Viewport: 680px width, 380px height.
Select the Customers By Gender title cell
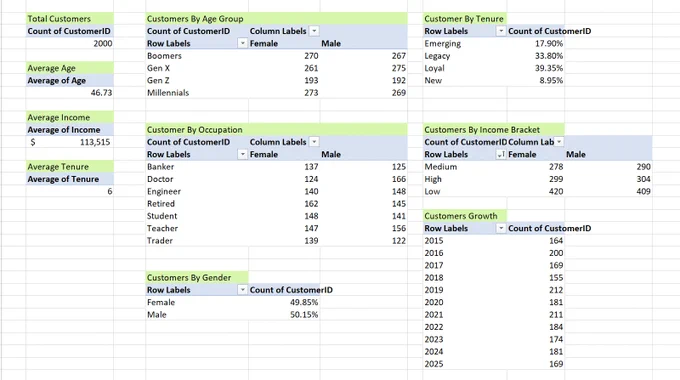(197, 278)
